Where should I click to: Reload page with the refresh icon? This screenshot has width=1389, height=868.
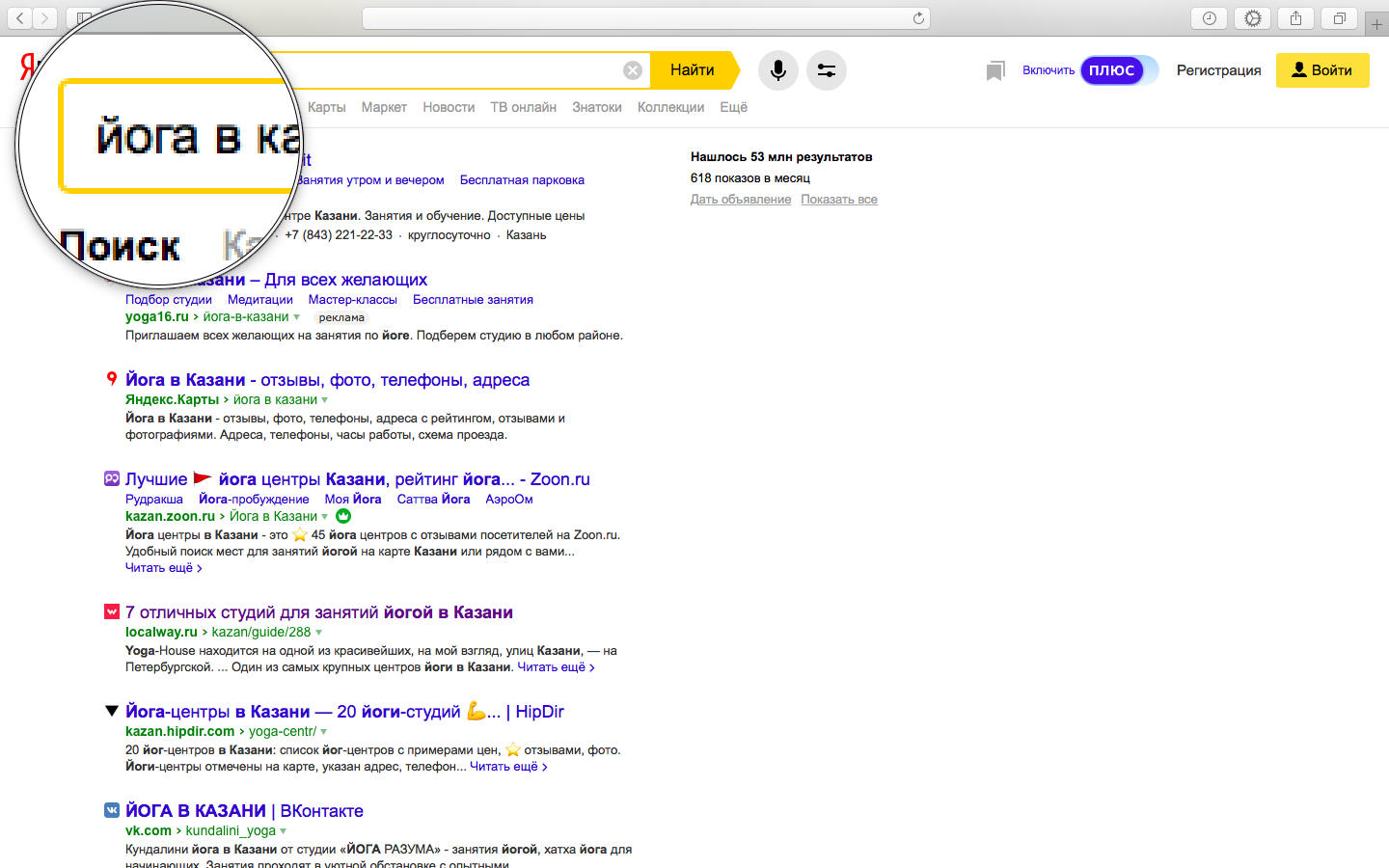918,18
